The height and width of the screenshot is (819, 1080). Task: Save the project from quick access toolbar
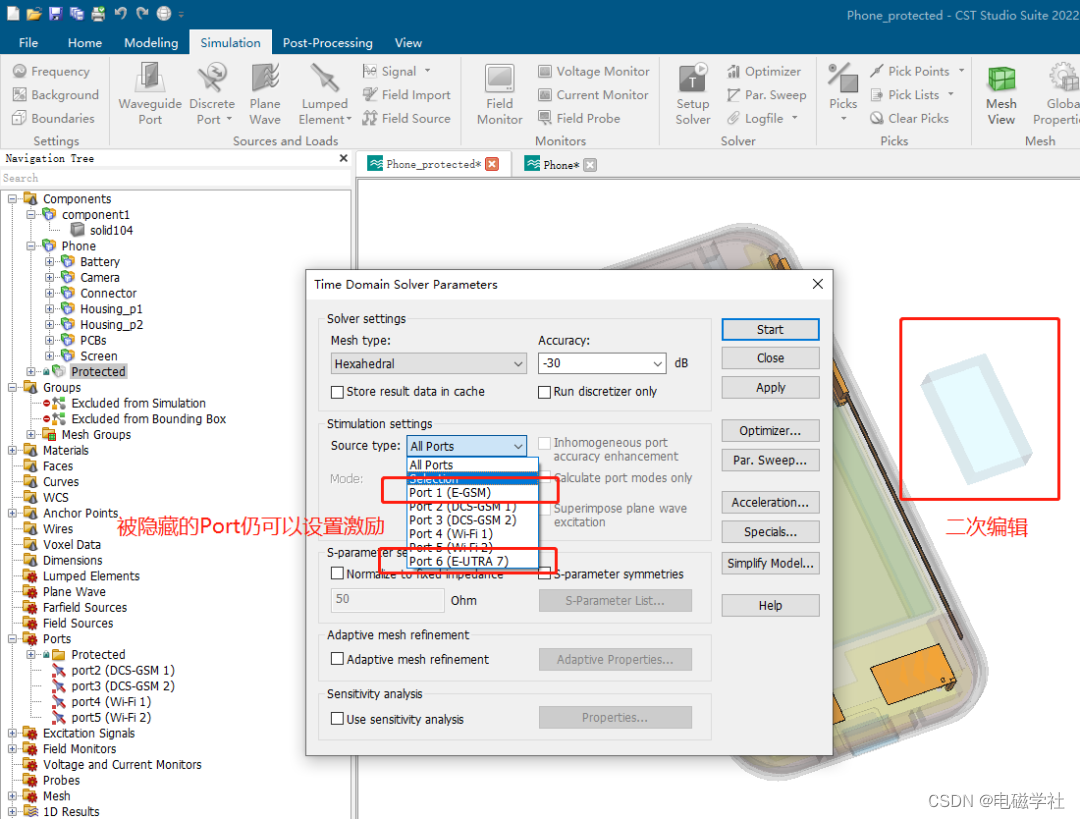[55, 13]
